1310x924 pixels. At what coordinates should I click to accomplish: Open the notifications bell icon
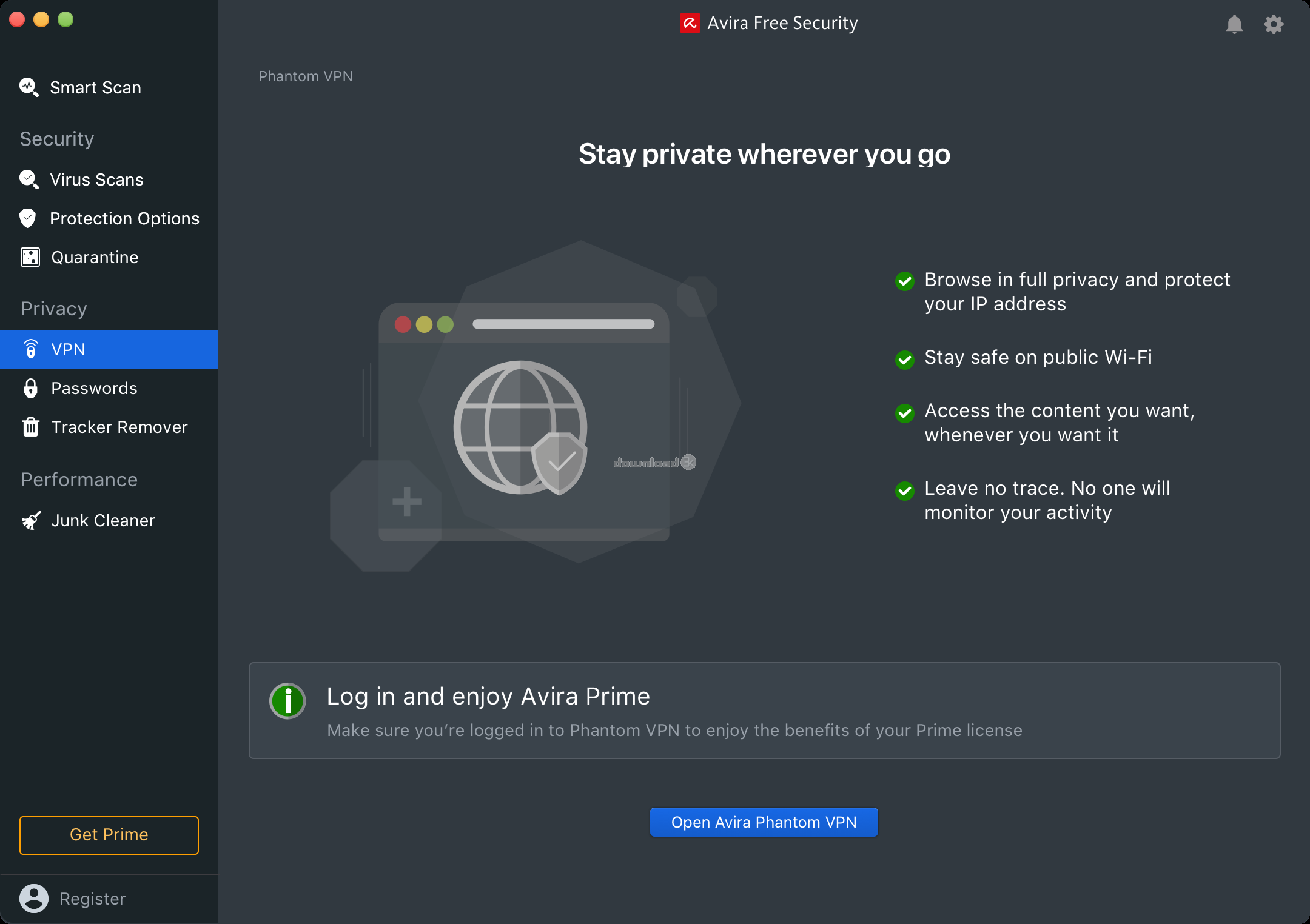pos(1234,24)
